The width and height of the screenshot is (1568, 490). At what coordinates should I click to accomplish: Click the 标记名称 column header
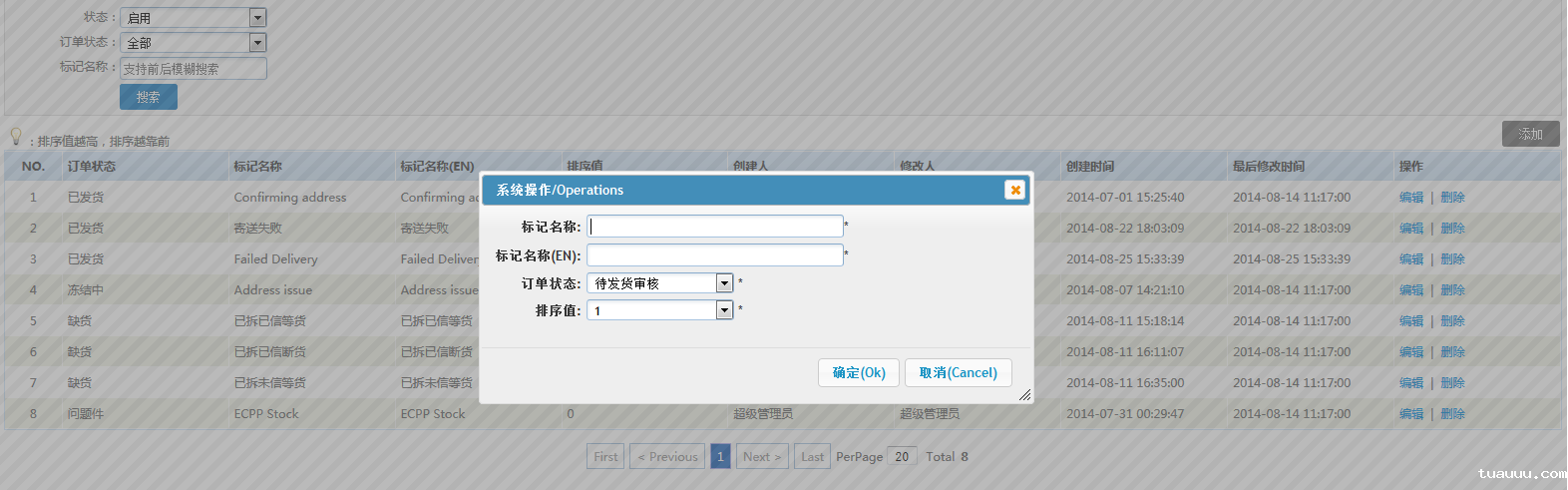[257, 167]
